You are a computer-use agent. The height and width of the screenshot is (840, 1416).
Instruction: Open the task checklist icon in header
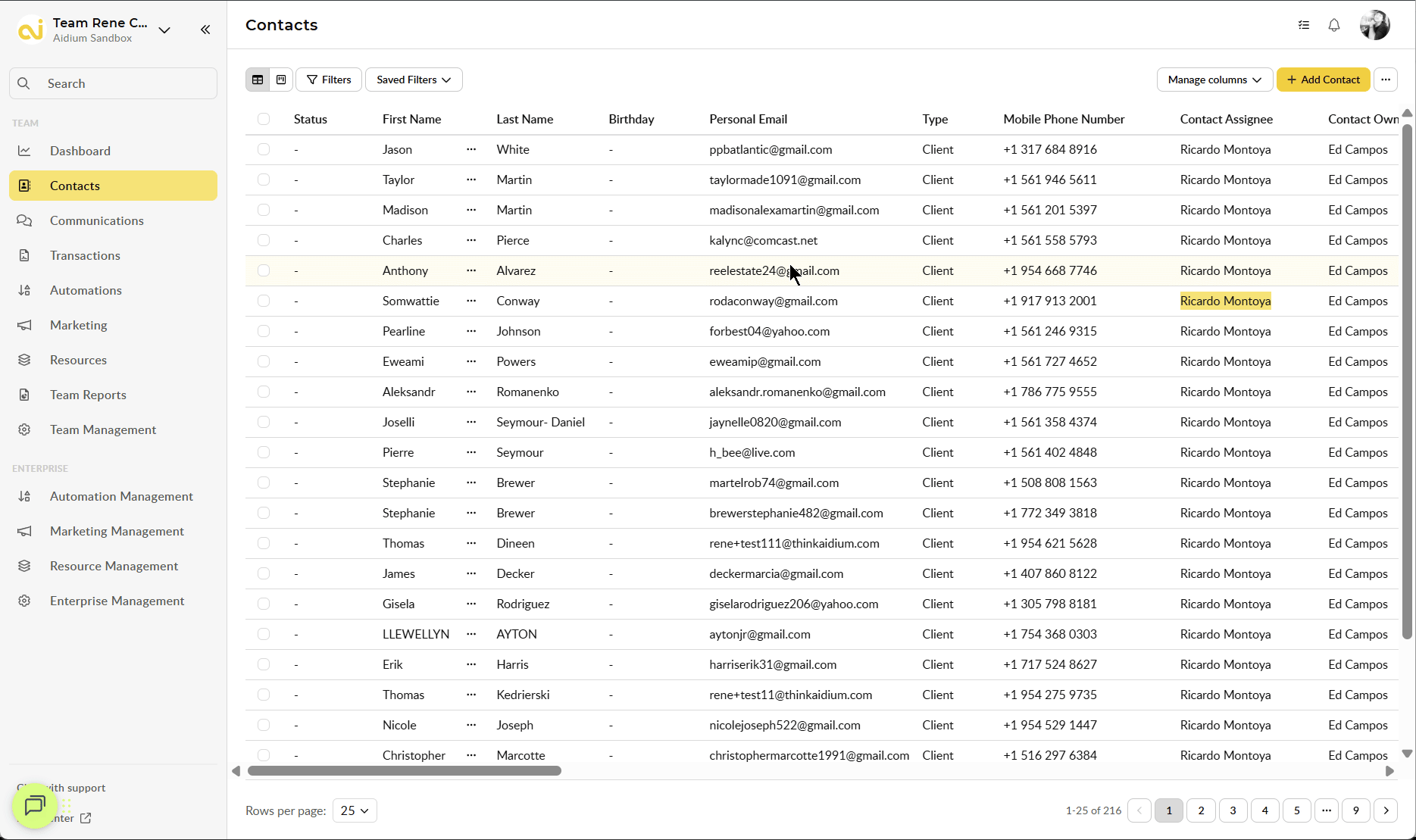pos(1304,25)
